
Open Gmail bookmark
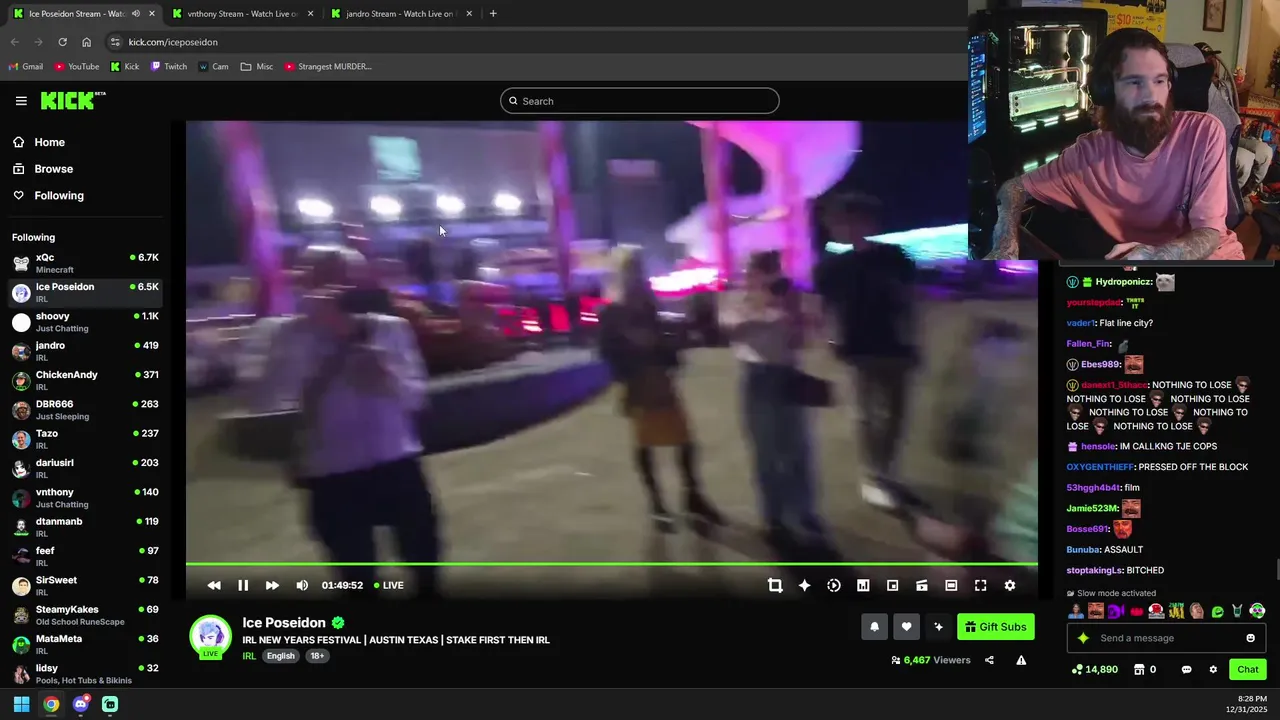pyautogui.click(x=26, y=67)
